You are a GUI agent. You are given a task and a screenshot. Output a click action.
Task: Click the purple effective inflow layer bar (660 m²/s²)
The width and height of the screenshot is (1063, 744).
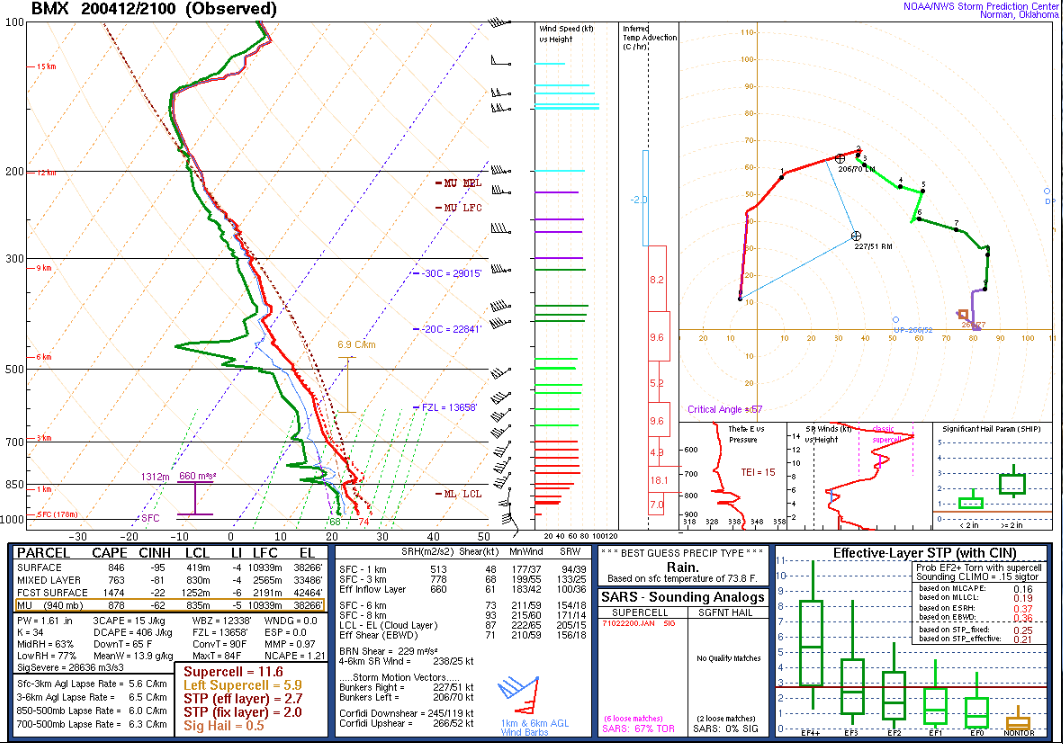point(195,498)
